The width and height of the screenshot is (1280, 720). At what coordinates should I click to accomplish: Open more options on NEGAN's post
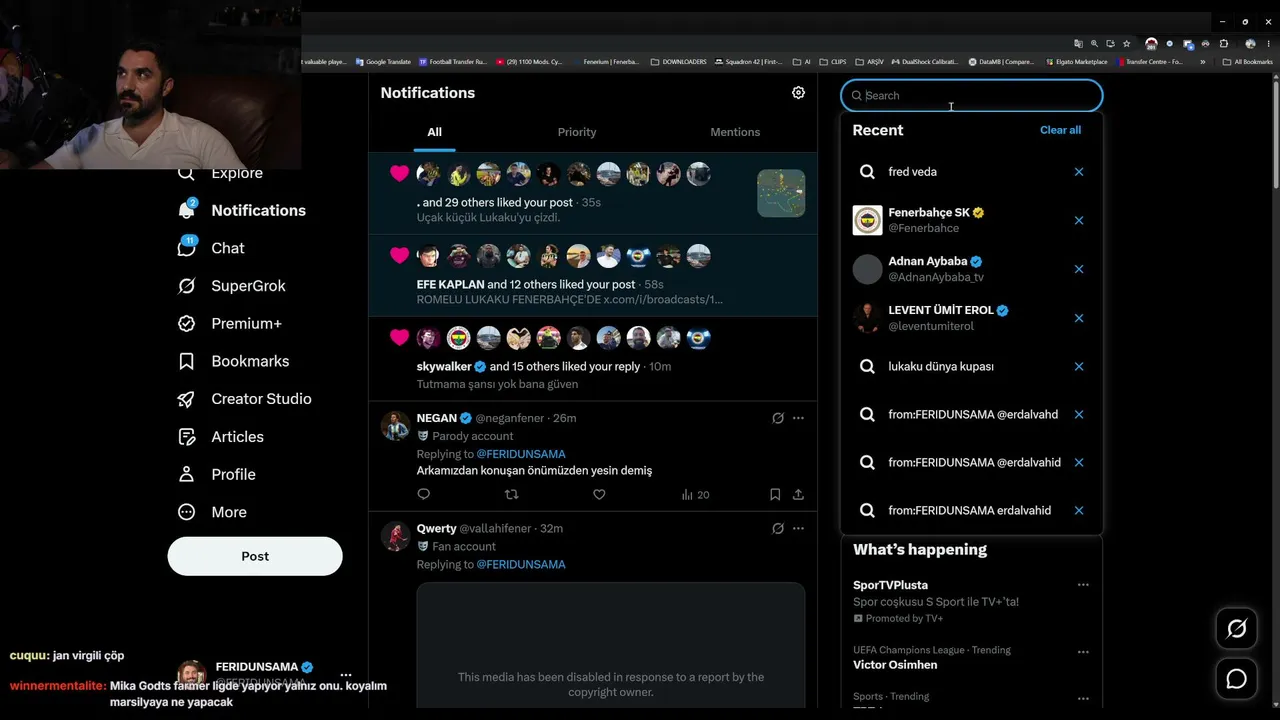[798, 418]
